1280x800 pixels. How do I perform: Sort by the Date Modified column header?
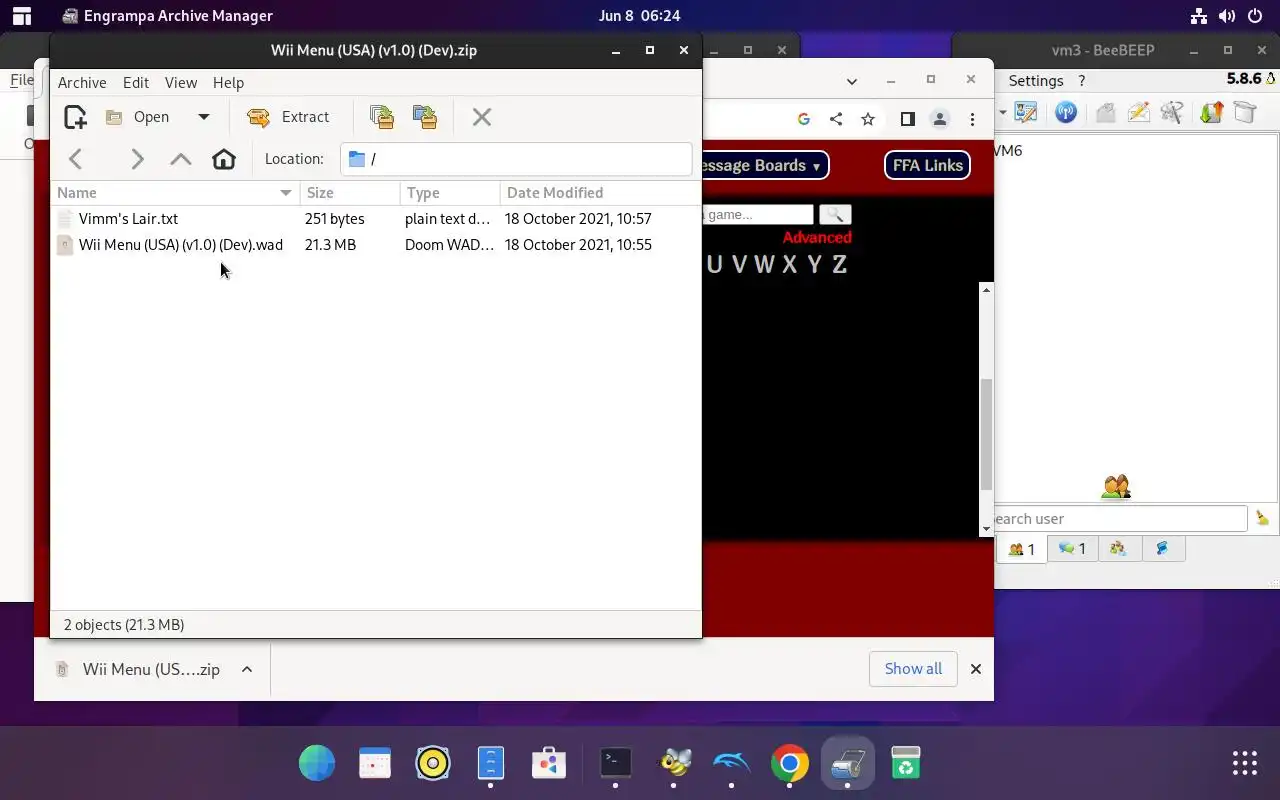tap(598, 193)
